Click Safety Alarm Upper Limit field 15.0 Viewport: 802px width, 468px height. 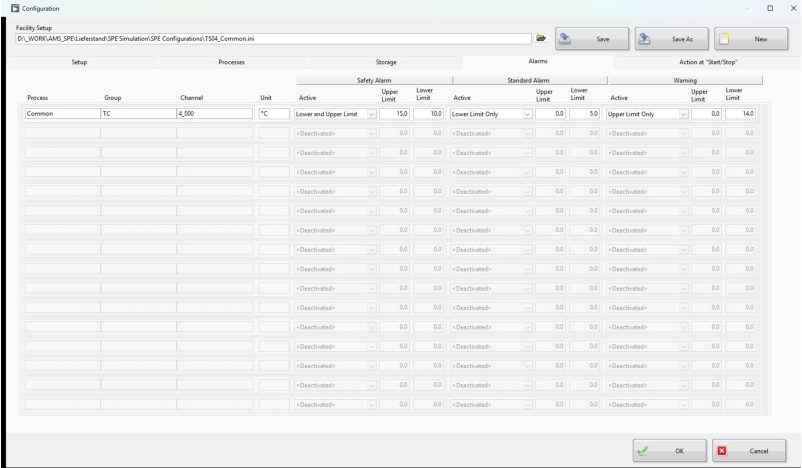(394, 114)
